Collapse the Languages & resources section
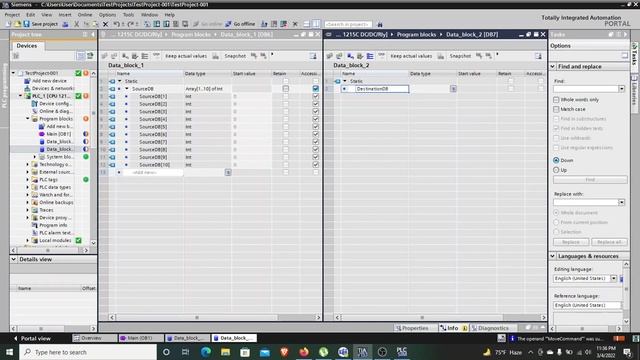Screen dimensions: 640x360 point(553,256)
